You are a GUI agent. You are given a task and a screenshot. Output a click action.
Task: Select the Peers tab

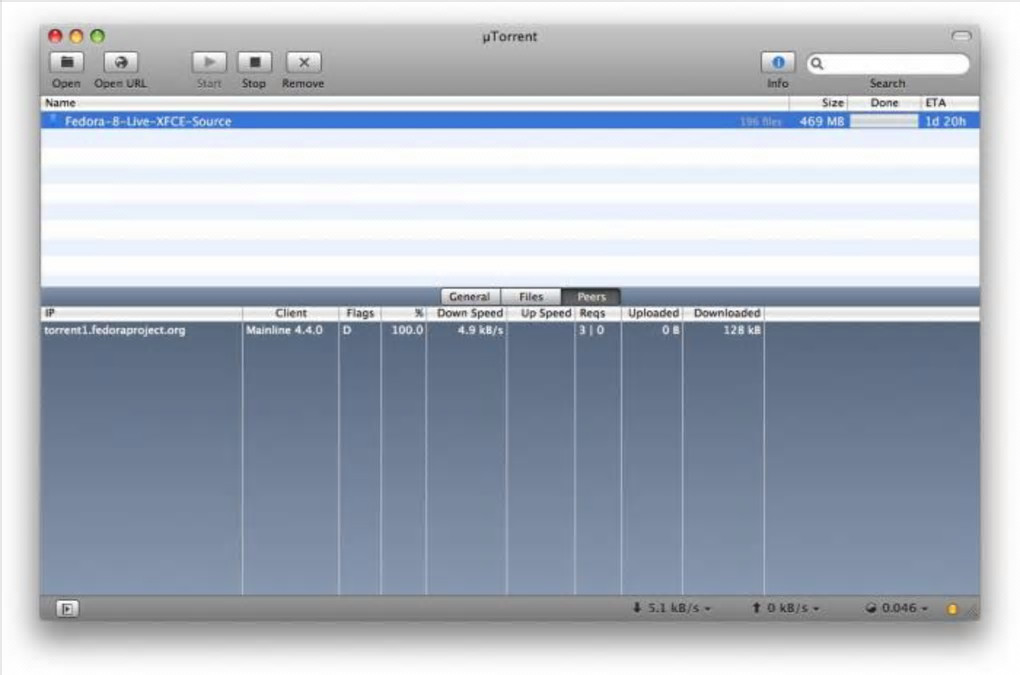point(591,297)
